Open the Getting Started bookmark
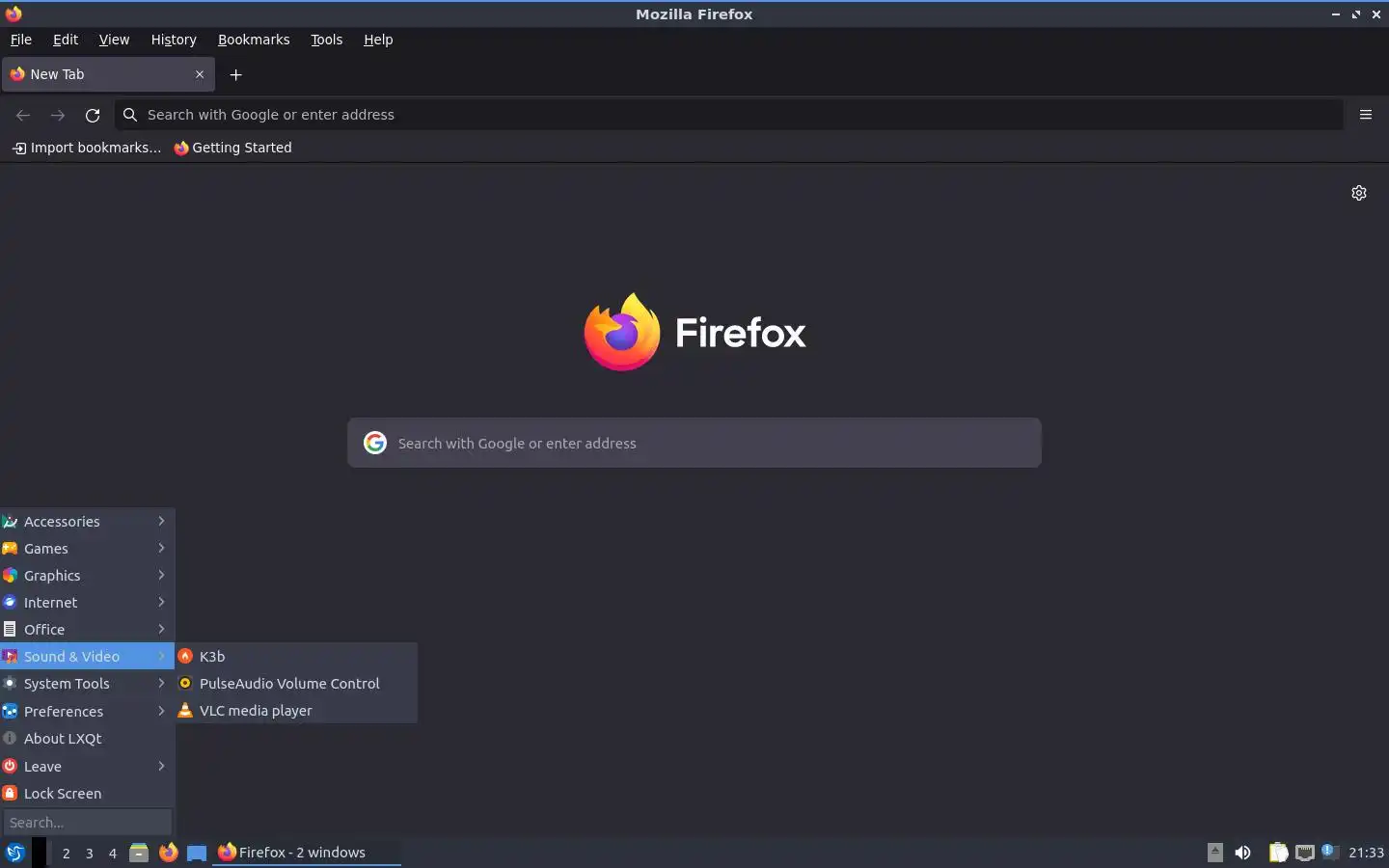The height and width of the screenshot is (868, 1389). click(x=232, y=148)
